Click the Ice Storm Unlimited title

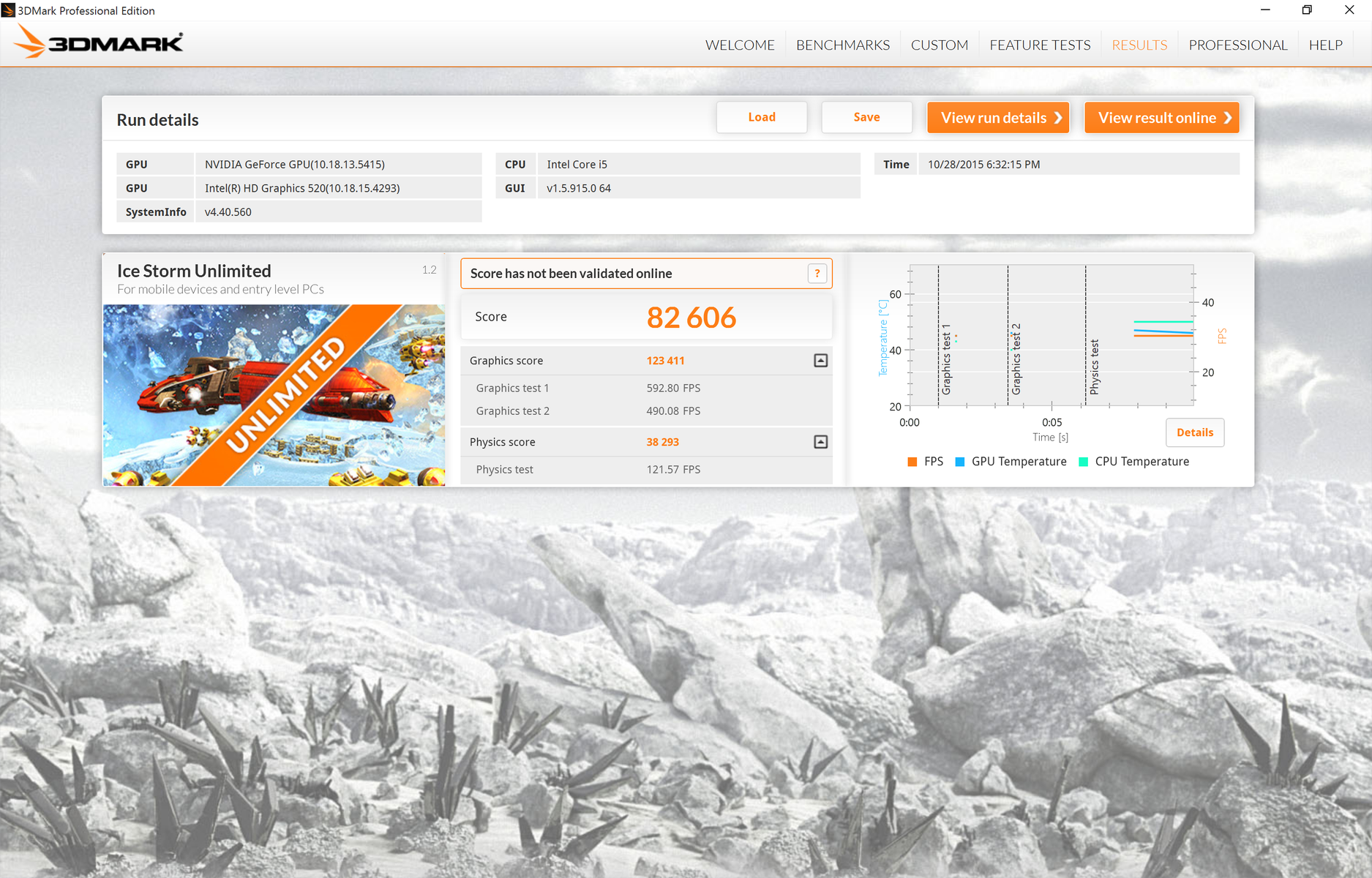(194, 271)
